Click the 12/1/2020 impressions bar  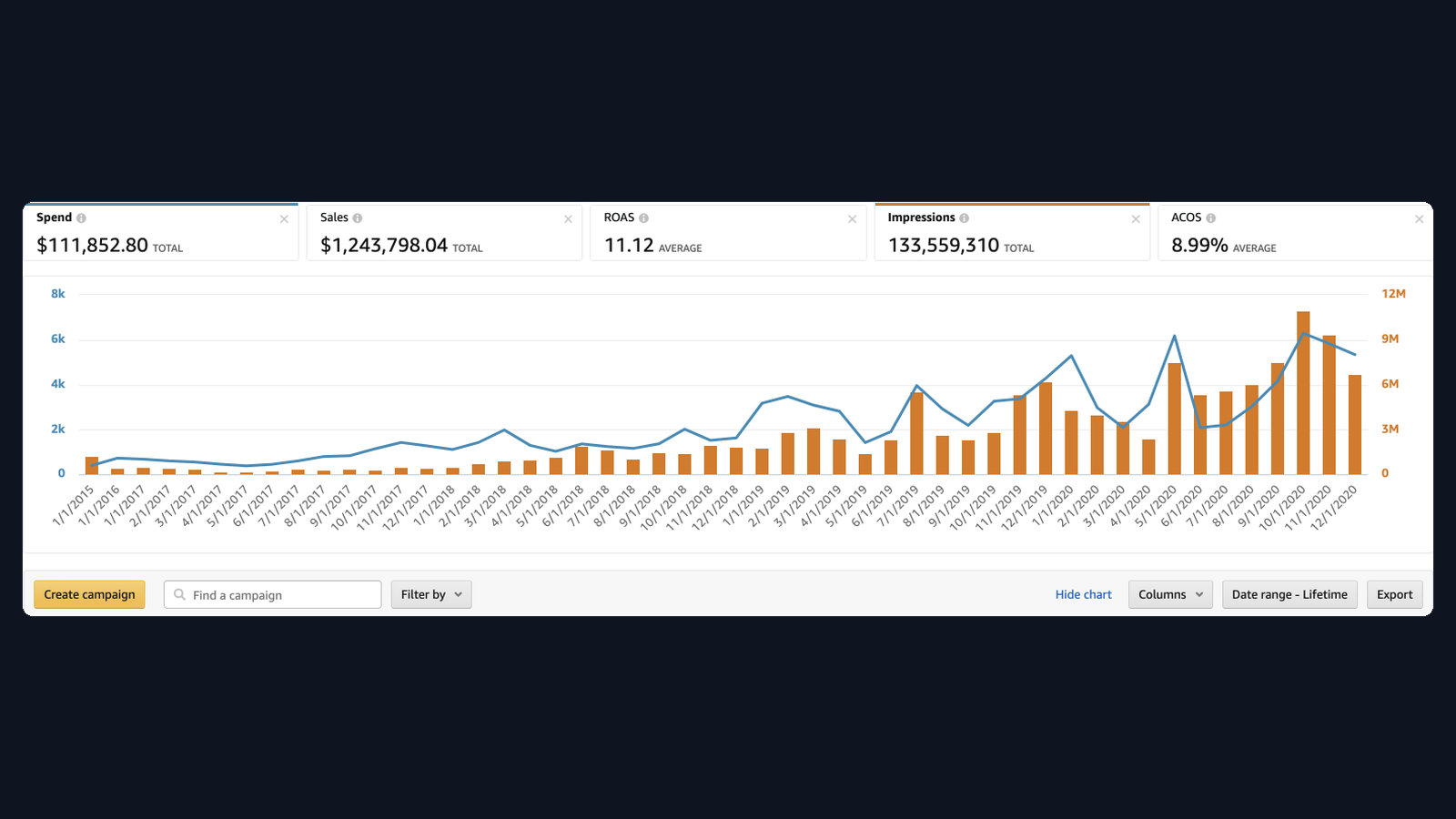1355,425
